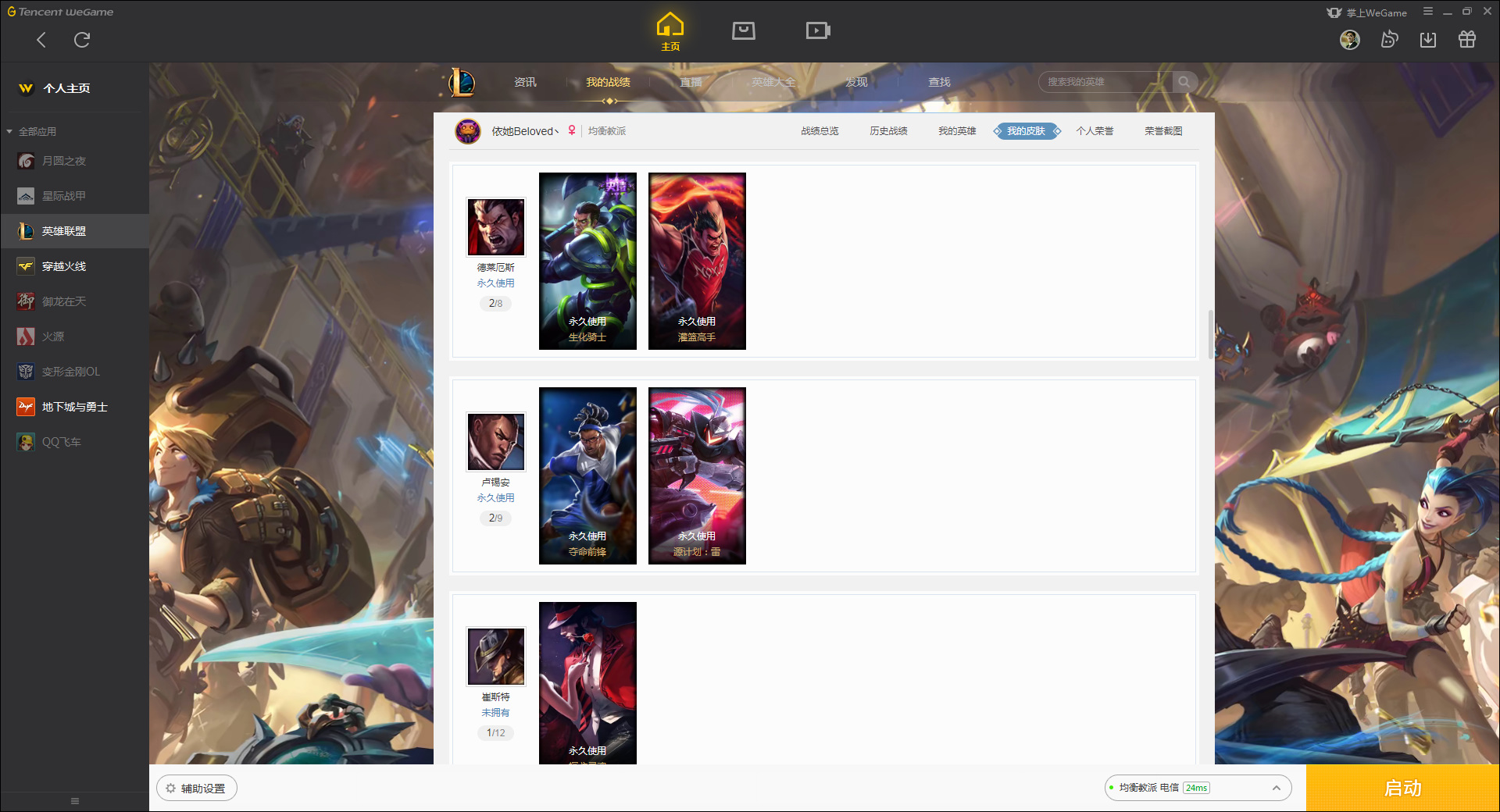Viewport: 1500px width, 812px height.
Task: Switch to the 英雄大全 tab
Action: tap(773, 82)
